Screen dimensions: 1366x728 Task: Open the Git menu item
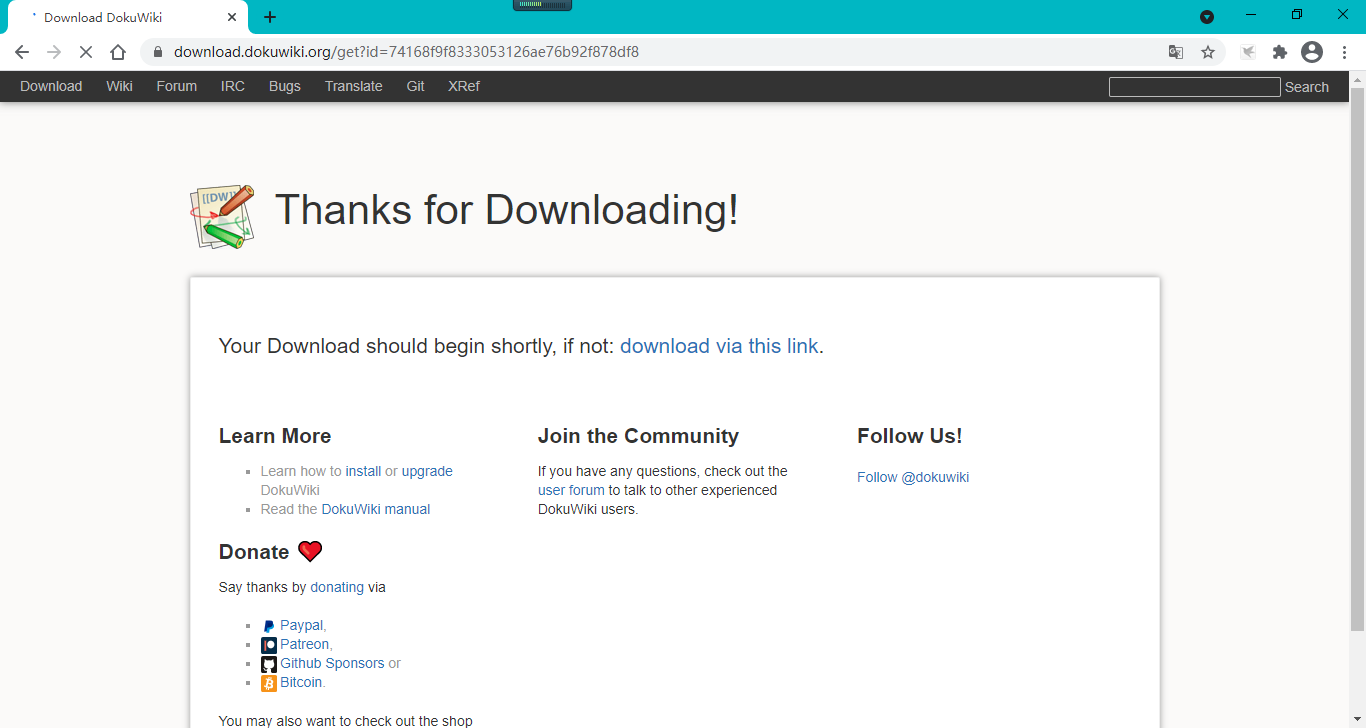tap(415, 86)
